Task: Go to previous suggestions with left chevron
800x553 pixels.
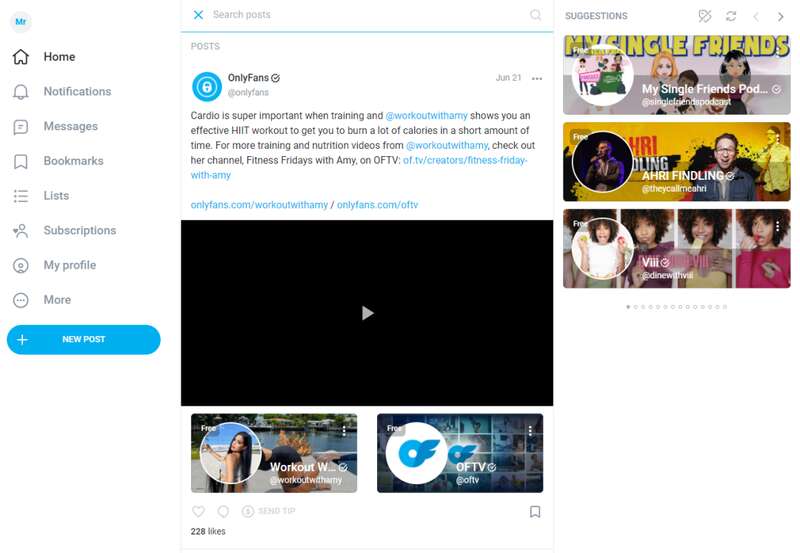Action: pyautogui.click(x=756, y=17)
